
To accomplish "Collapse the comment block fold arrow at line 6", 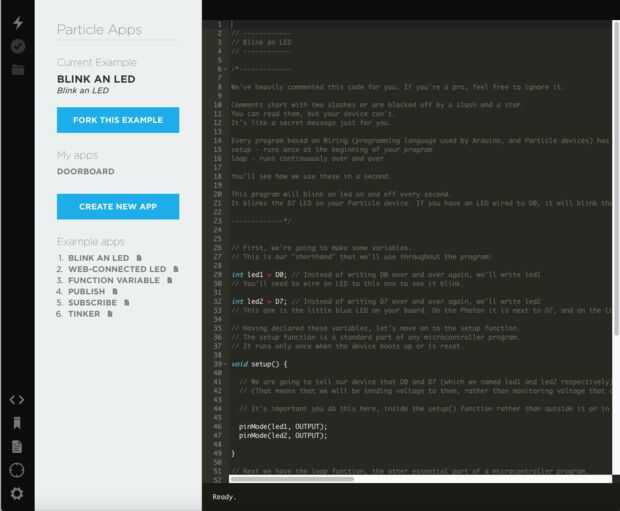I will coord(226,69).
